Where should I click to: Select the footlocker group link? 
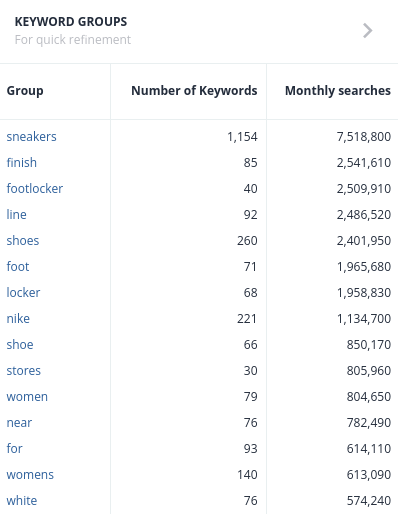(35, 189)
